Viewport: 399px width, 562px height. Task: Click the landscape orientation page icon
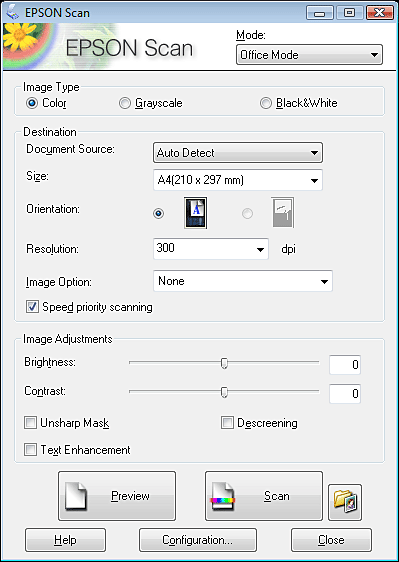(282, 213)
